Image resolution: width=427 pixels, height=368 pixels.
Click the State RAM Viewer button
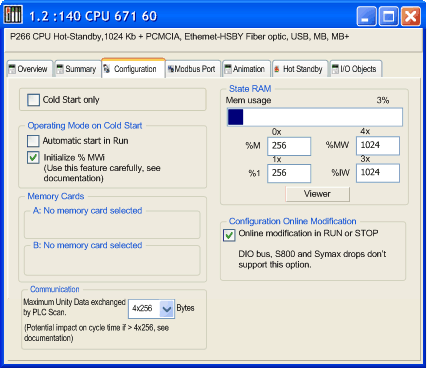[317, 194]
